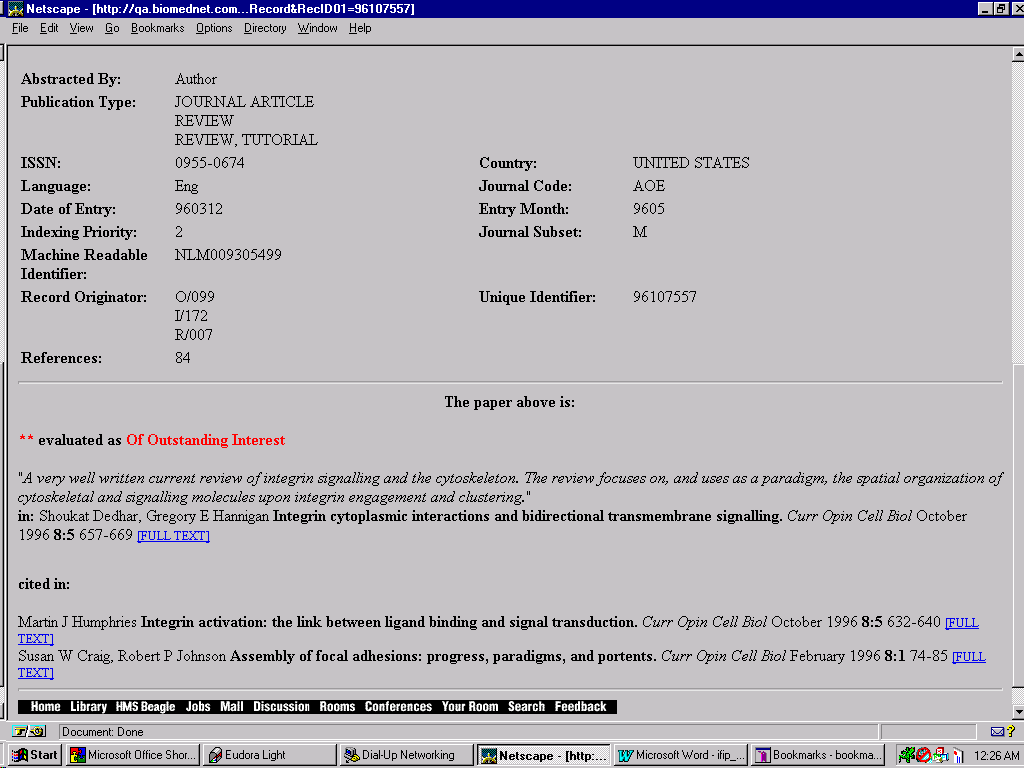1024x768 pixels.
Task: Switch to Dial-Up Networking taskbar item
Action: click(405, 755)
